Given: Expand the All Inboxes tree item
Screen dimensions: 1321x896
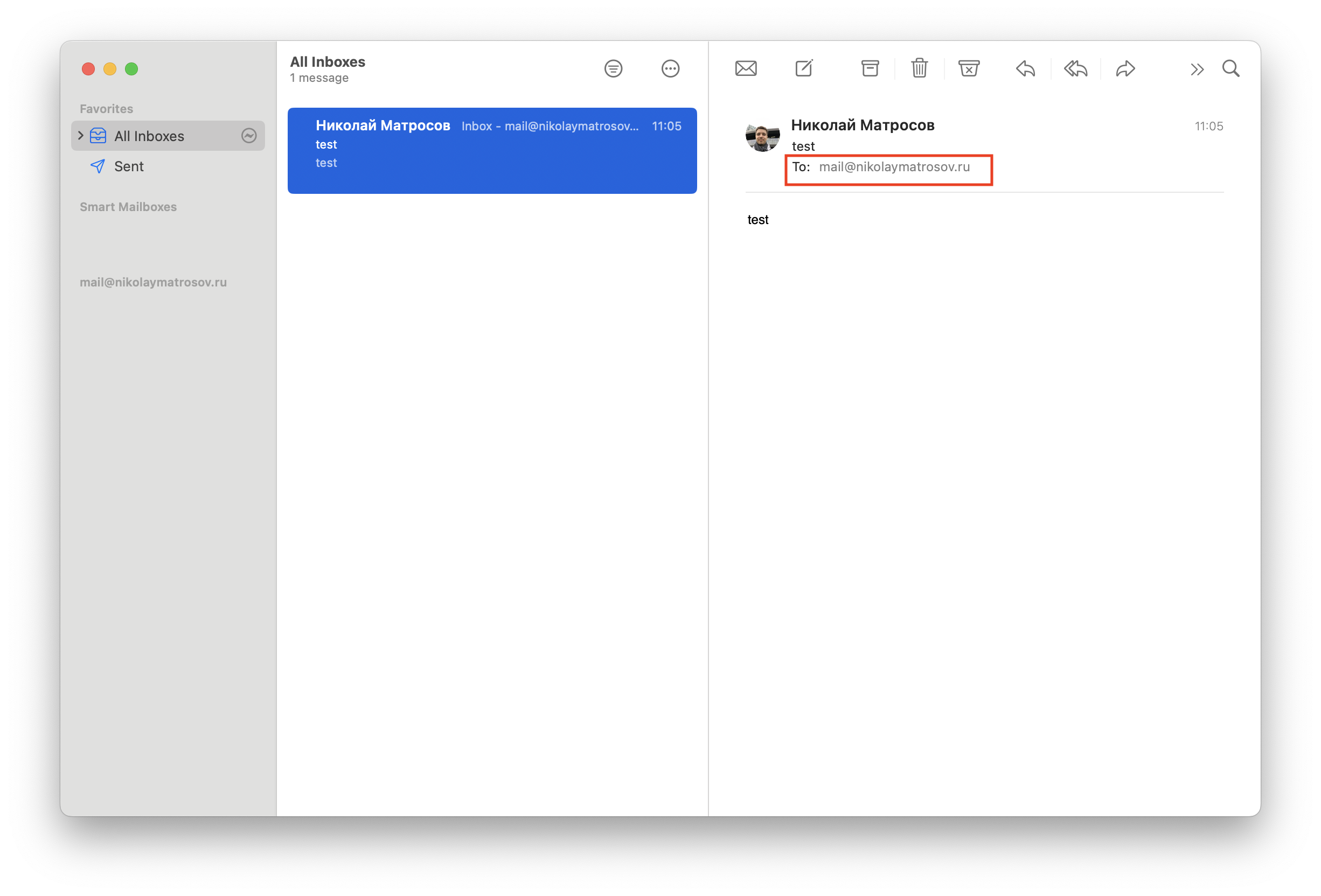Looking at the screenshot, I should tap(81, 135).
